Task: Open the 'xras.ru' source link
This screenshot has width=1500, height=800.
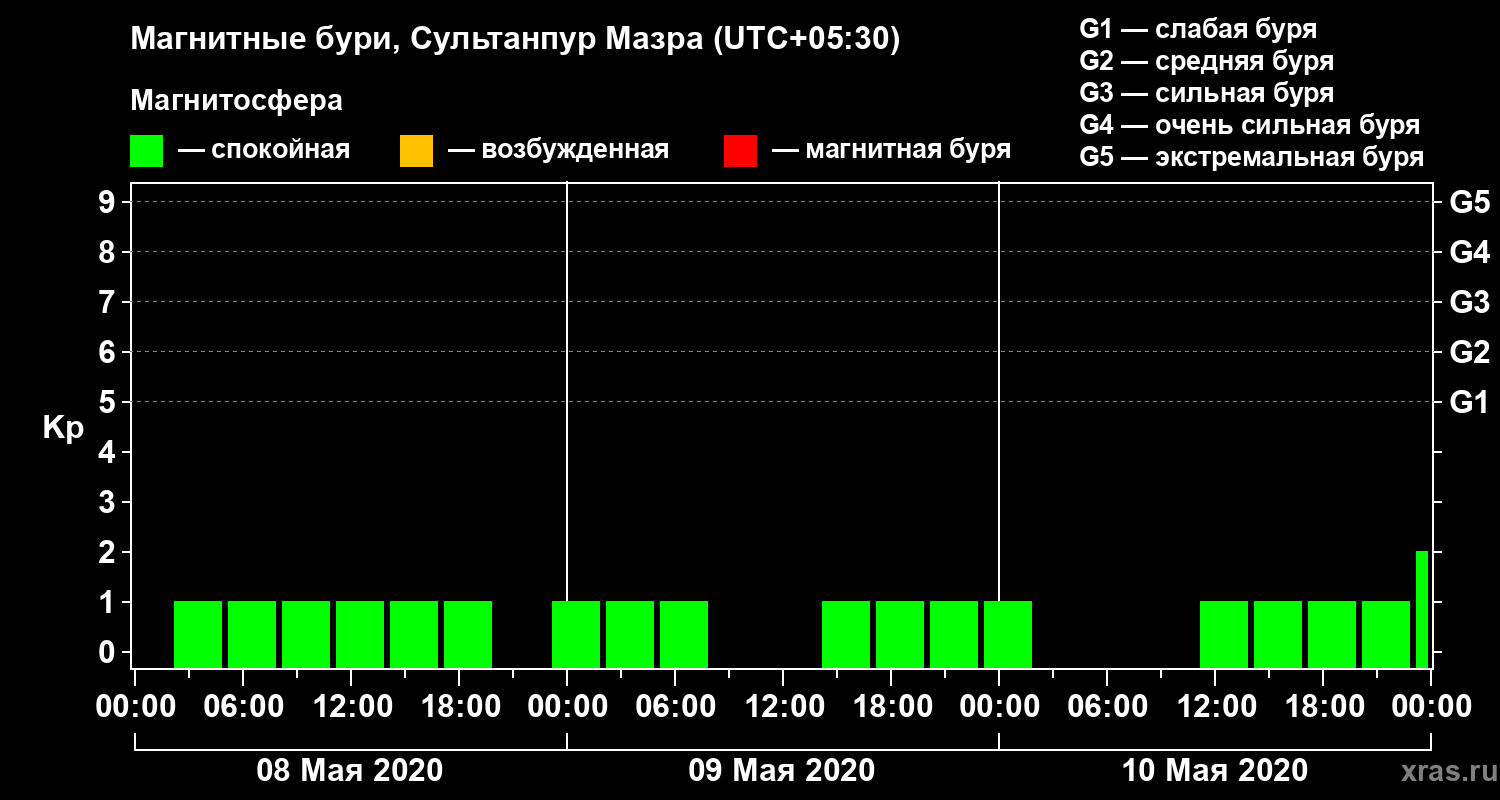Action: tap(1447, 771)
